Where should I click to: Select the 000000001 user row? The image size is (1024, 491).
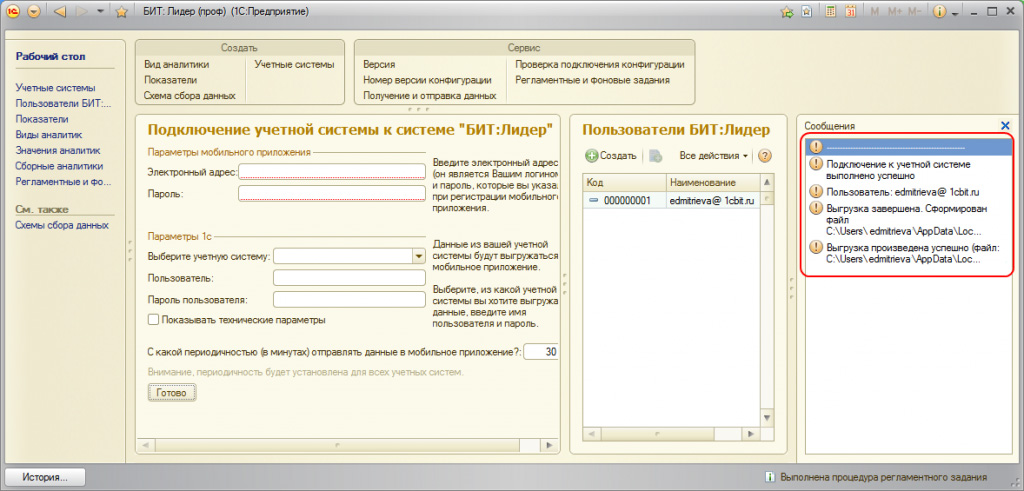point(625,200)
